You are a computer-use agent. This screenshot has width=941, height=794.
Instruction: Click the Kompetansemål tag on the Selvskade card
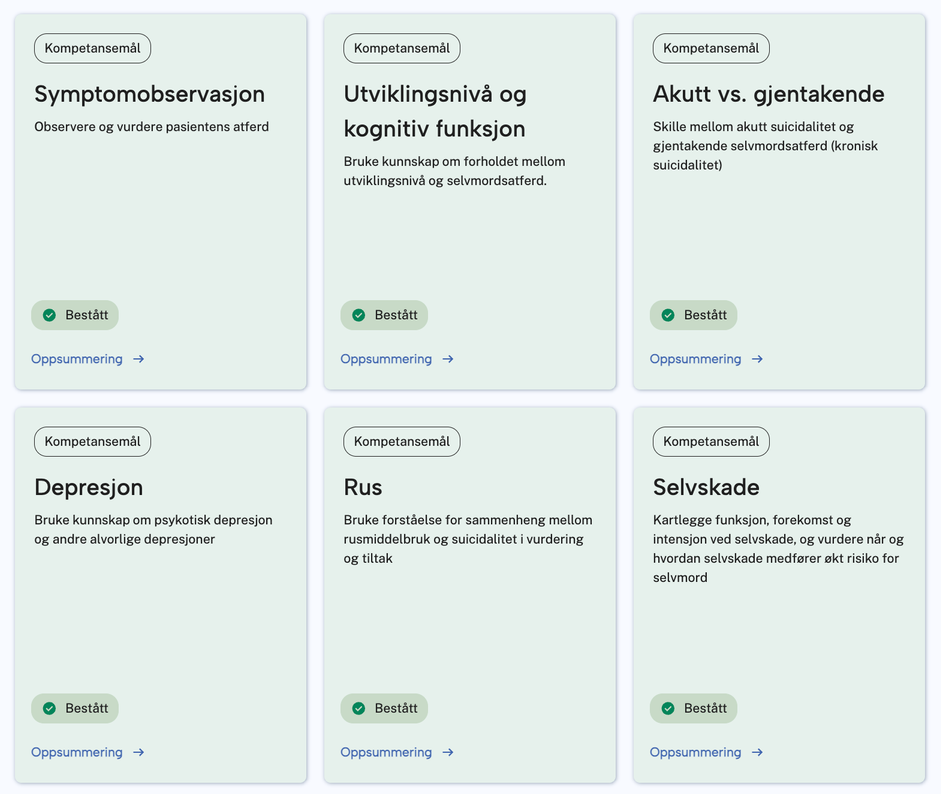point(711,442)
